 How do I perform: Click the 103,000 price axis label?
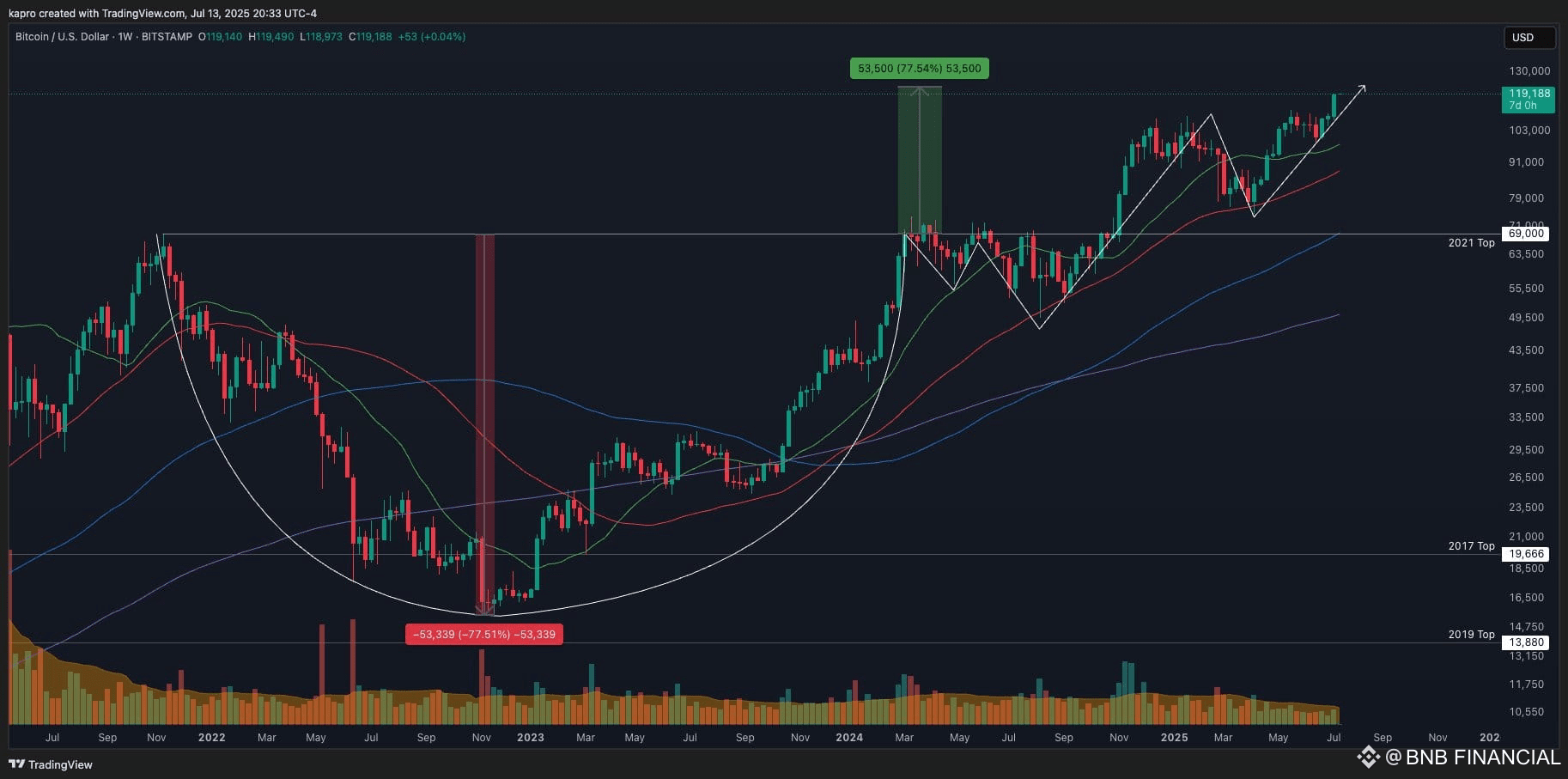click(1528, 131)
